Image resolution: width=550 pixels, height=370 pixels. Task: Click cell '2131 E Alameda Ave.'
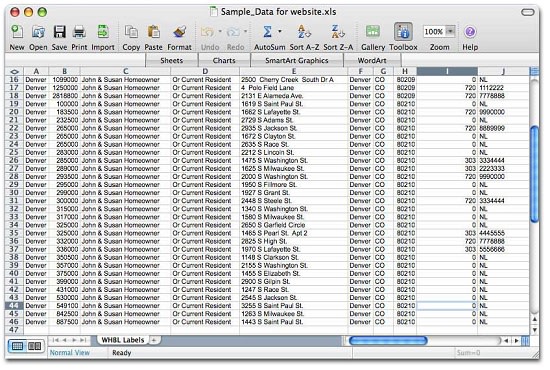click(294, 96)
